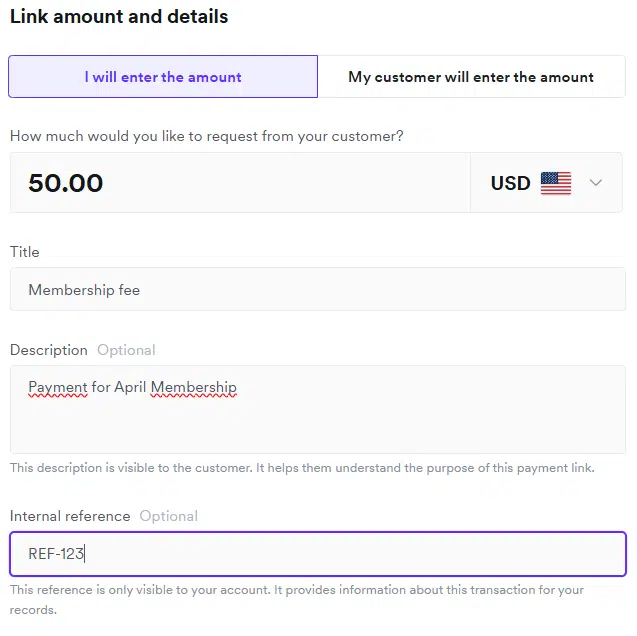
Task: Click the US flag icon
Action: point(556,183)
